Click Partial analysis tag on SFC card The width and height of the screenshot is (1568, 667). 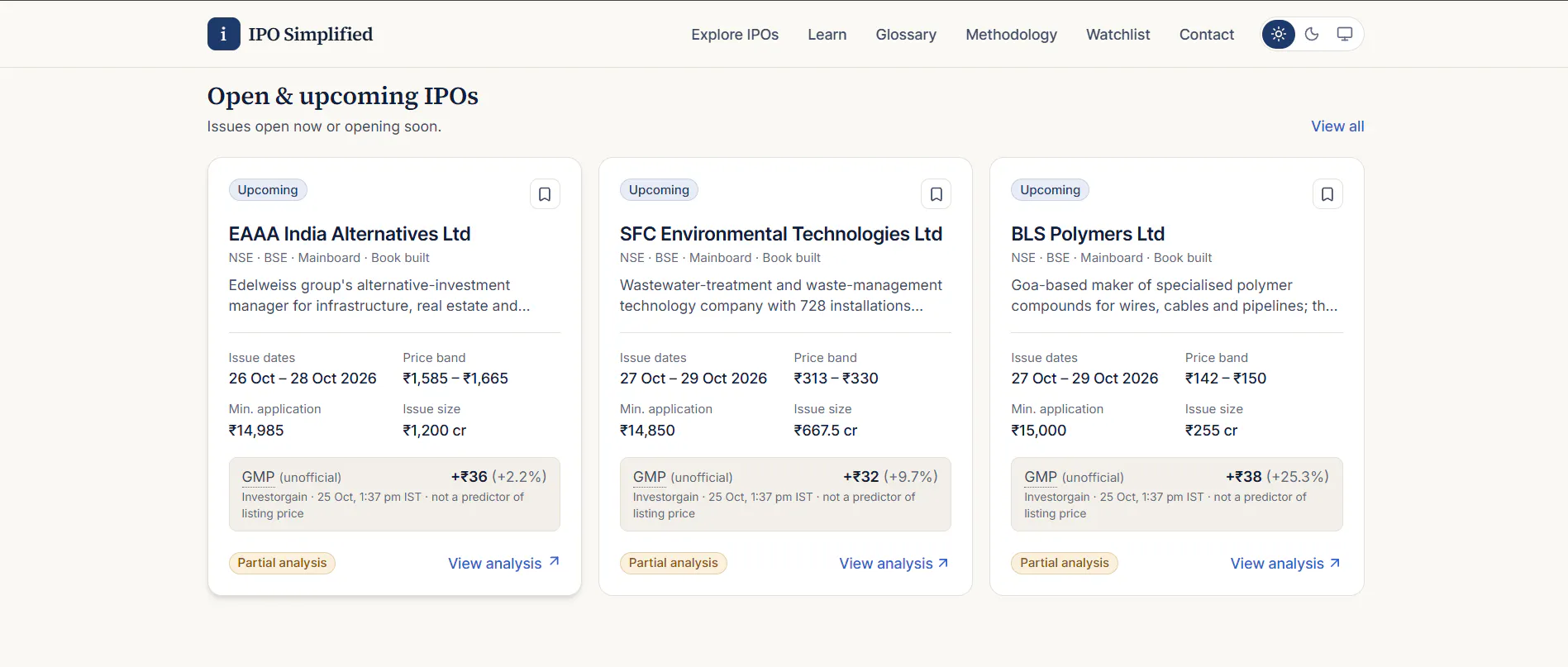coord(673,563)
